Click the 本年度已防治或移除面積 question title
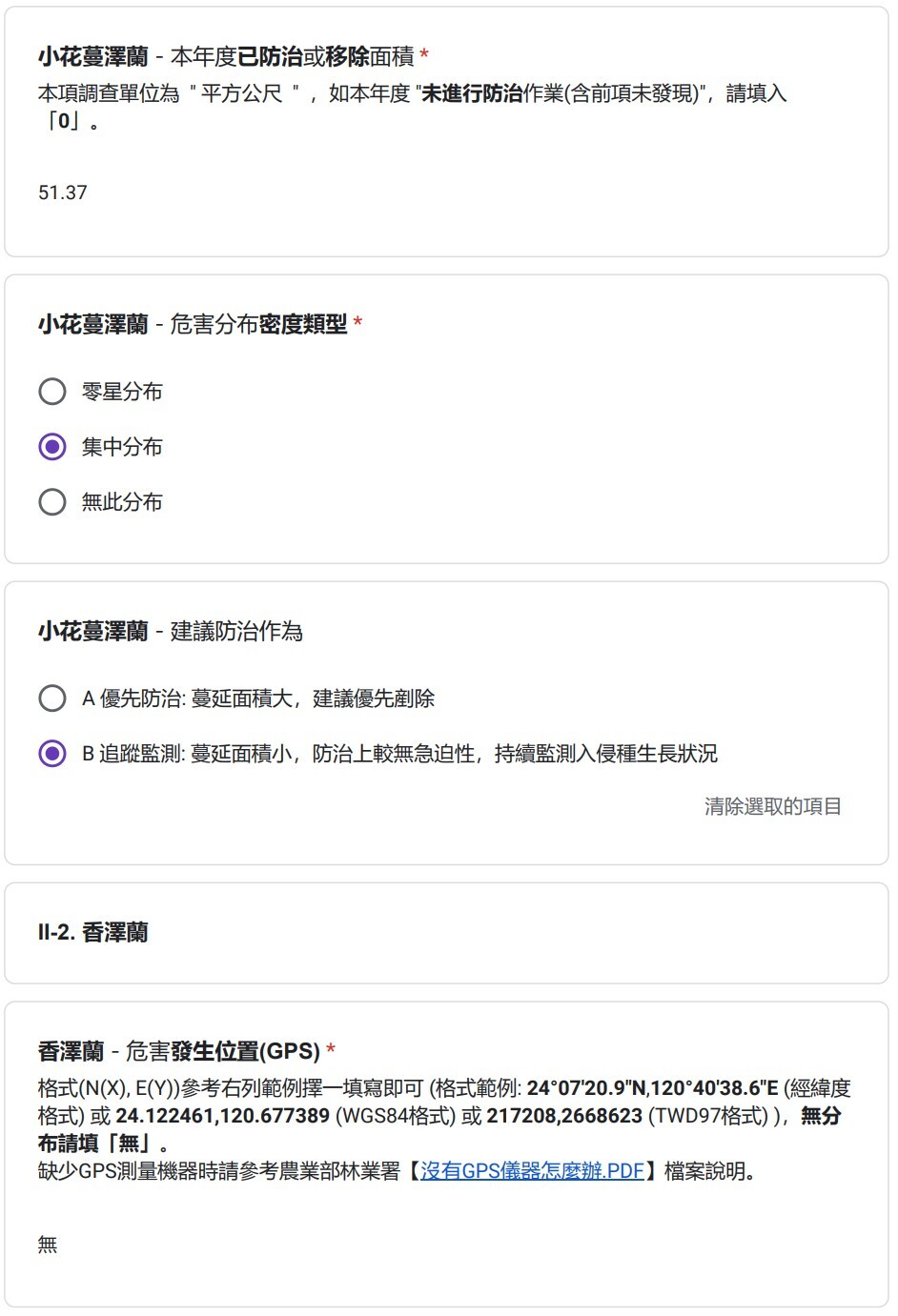 226,57
